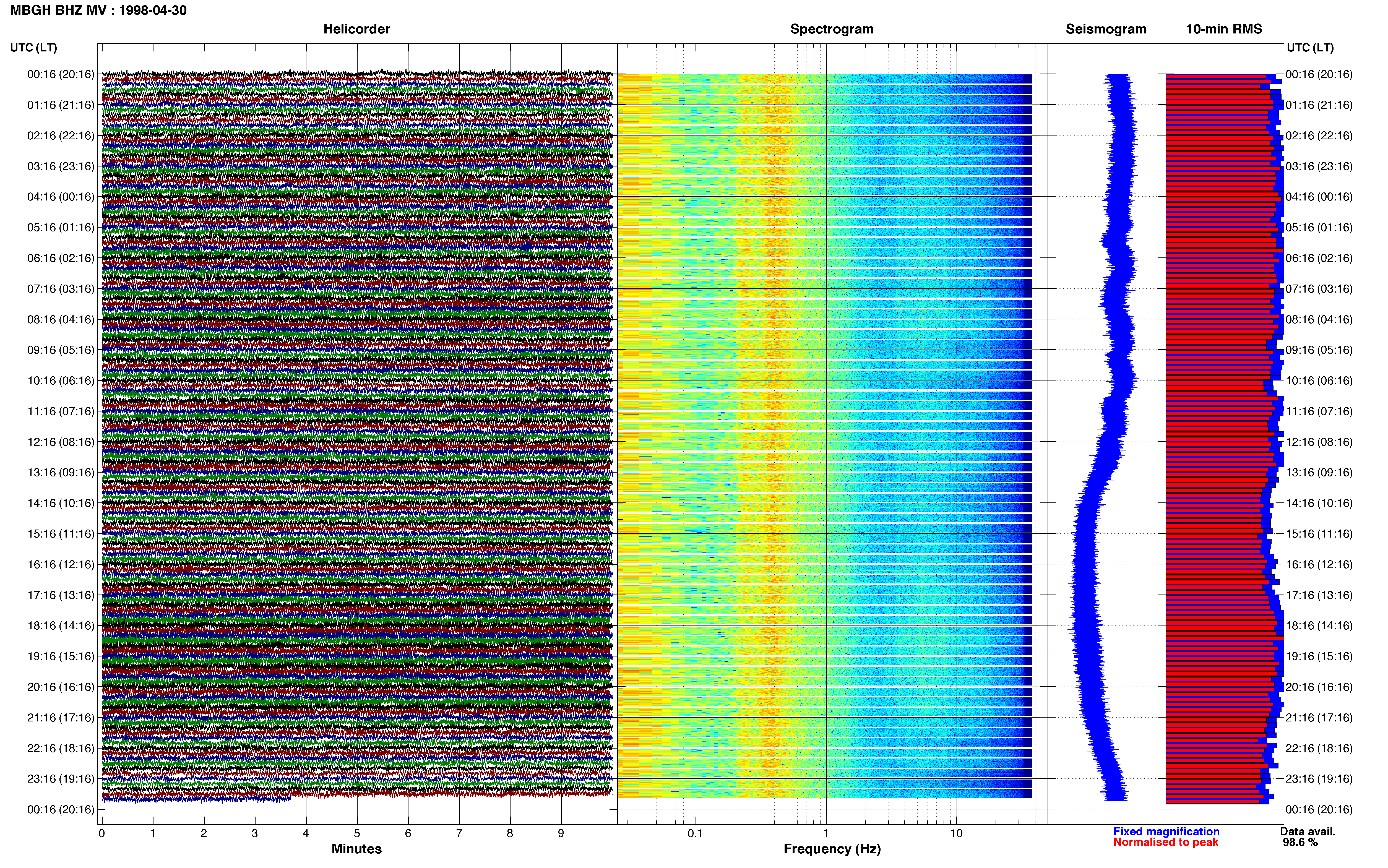Screen dimensions: 1388x868
Task: Click the '98.6 %' data availability value
Action: [x=1300, y=842]
